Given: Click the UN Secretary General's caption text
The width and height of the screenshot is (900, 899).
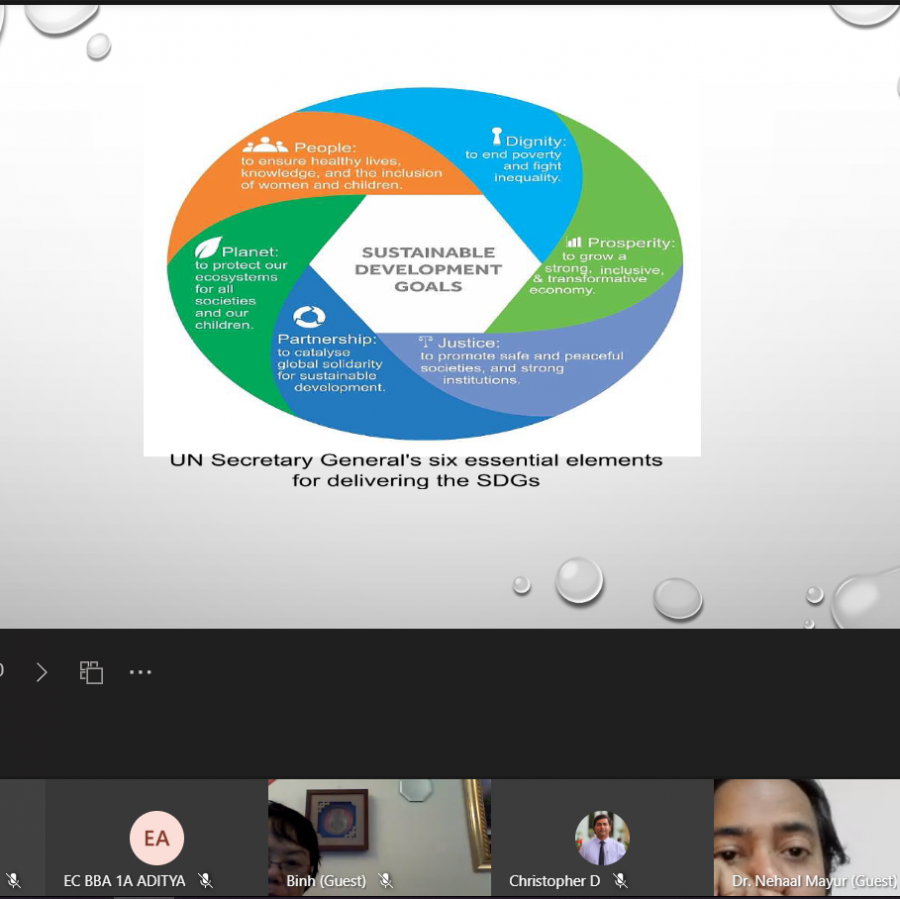Looking at the screenshot, I should click(x=416, y=469).
